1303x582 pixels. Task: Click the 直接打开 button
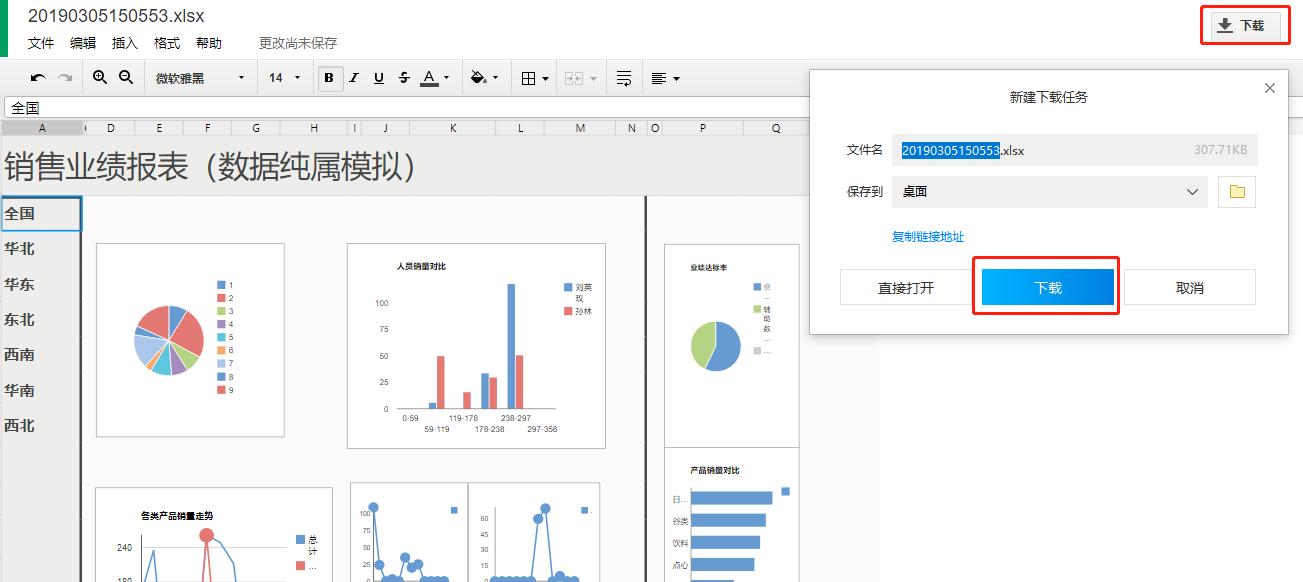point(905,287)
